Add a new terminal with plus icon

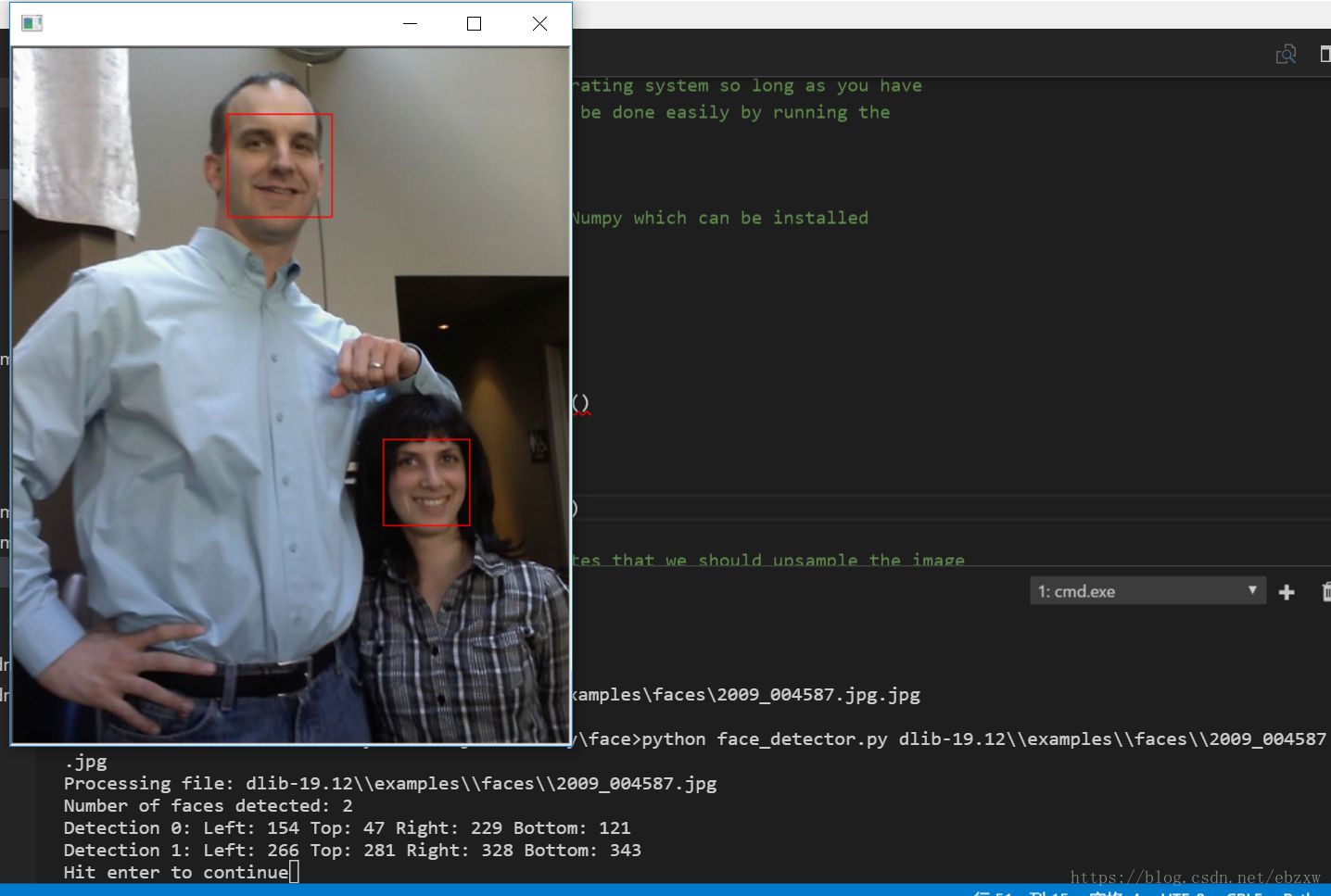point(1287,592)
